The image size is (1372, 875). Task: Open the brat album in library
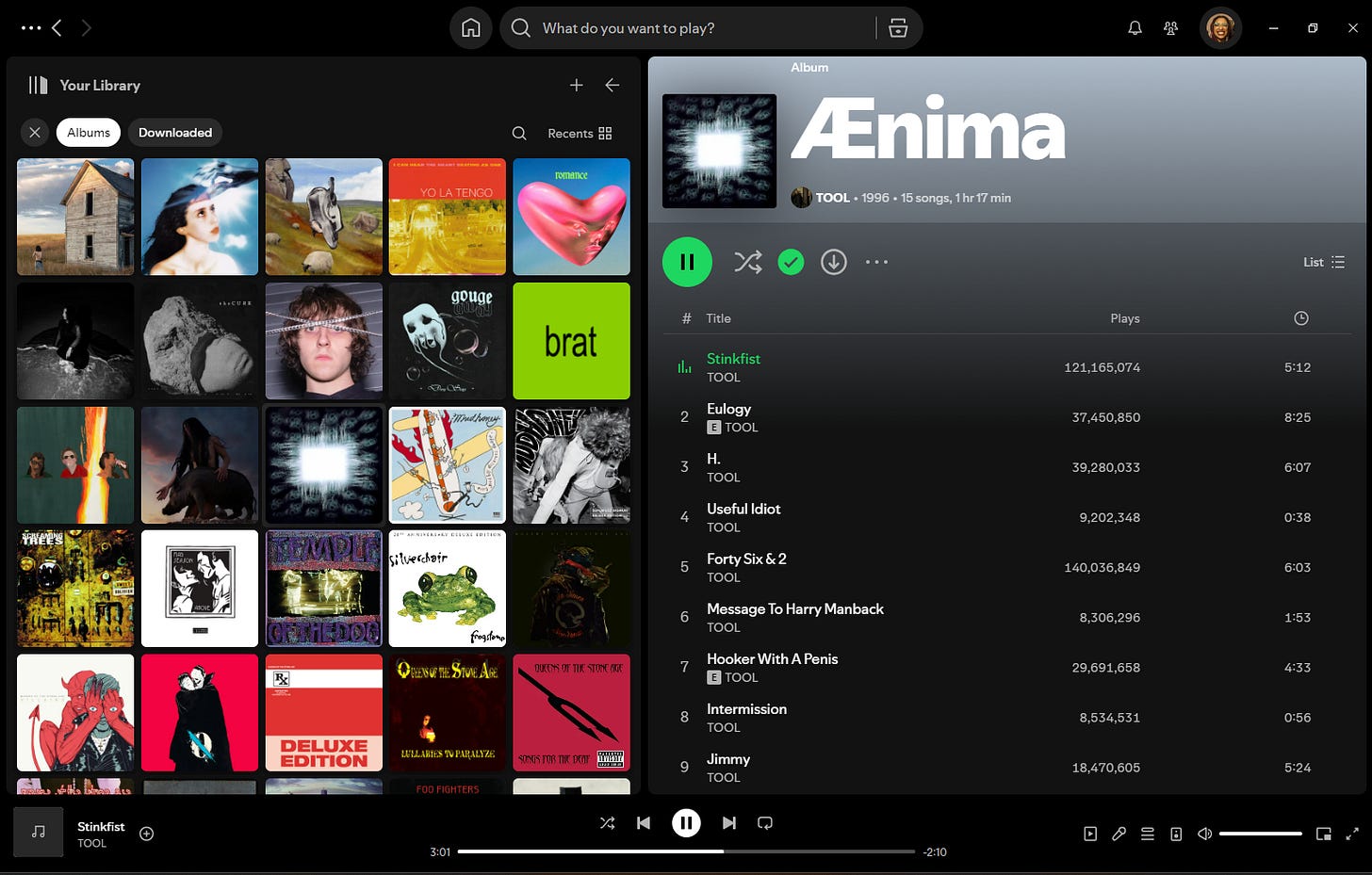[572, 341]
